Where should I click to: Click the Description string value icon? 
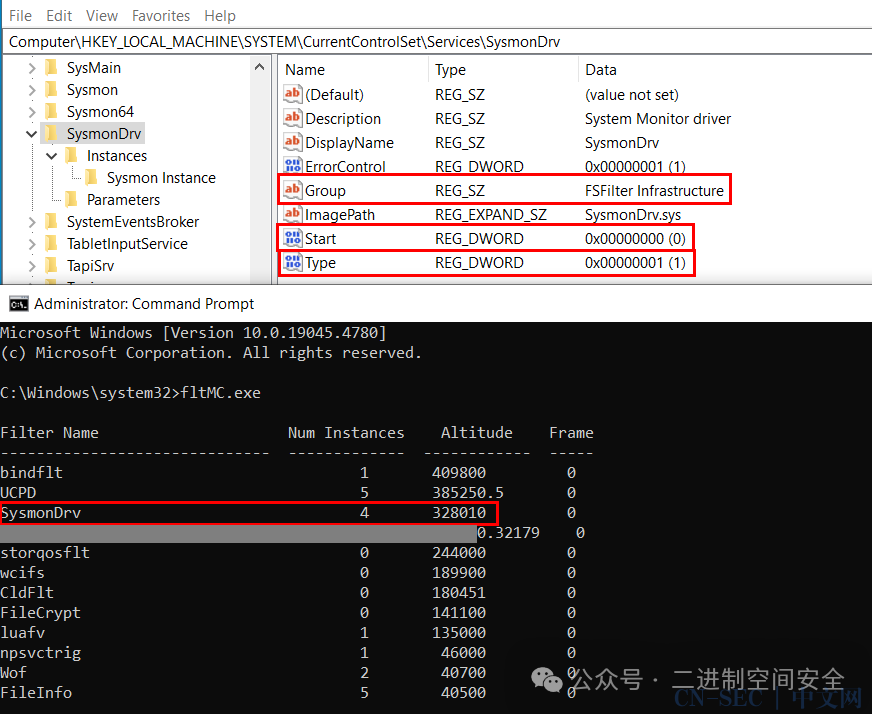pyautogui.click(x=293, y=118)
